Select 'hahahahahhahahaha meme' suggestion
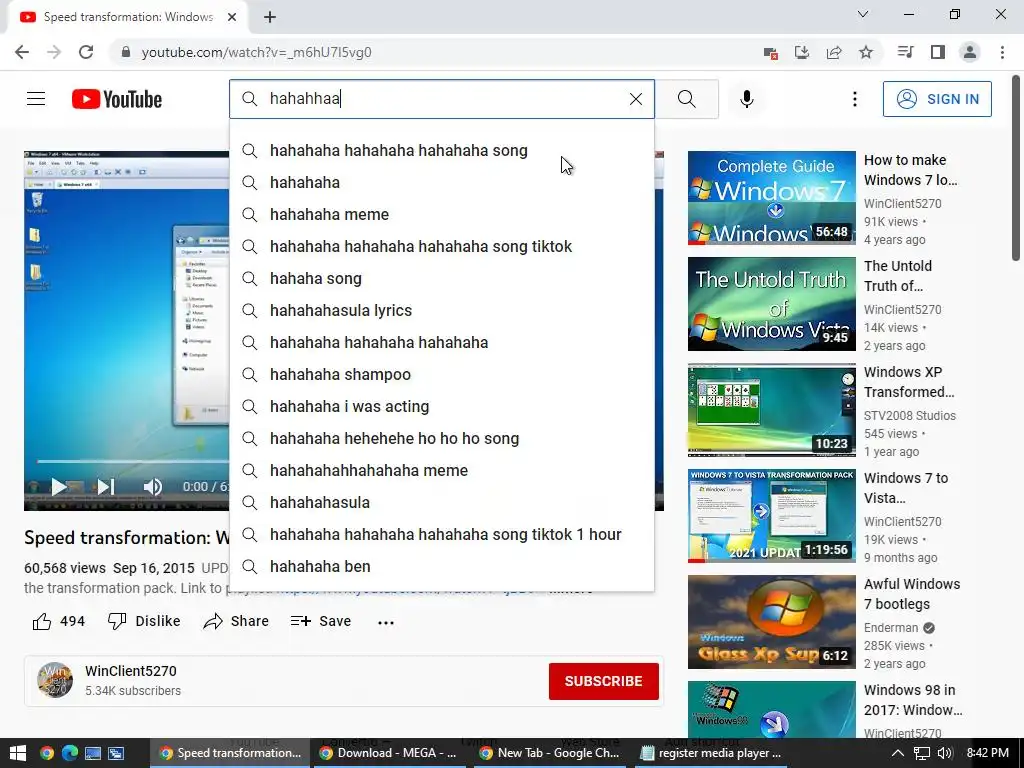Image resolution: width=1024 pixels, height=768 pixels. click(441, 470)
